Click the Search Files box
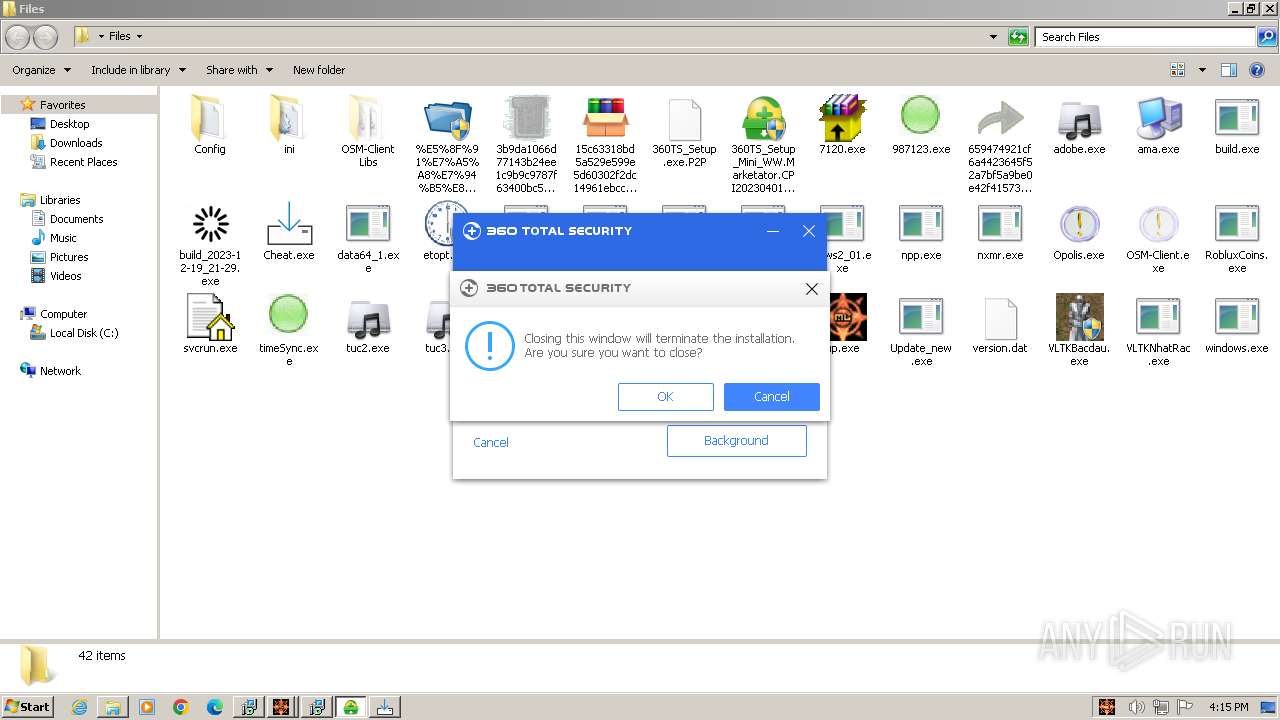The image size is (1280, 720). 1146,37
